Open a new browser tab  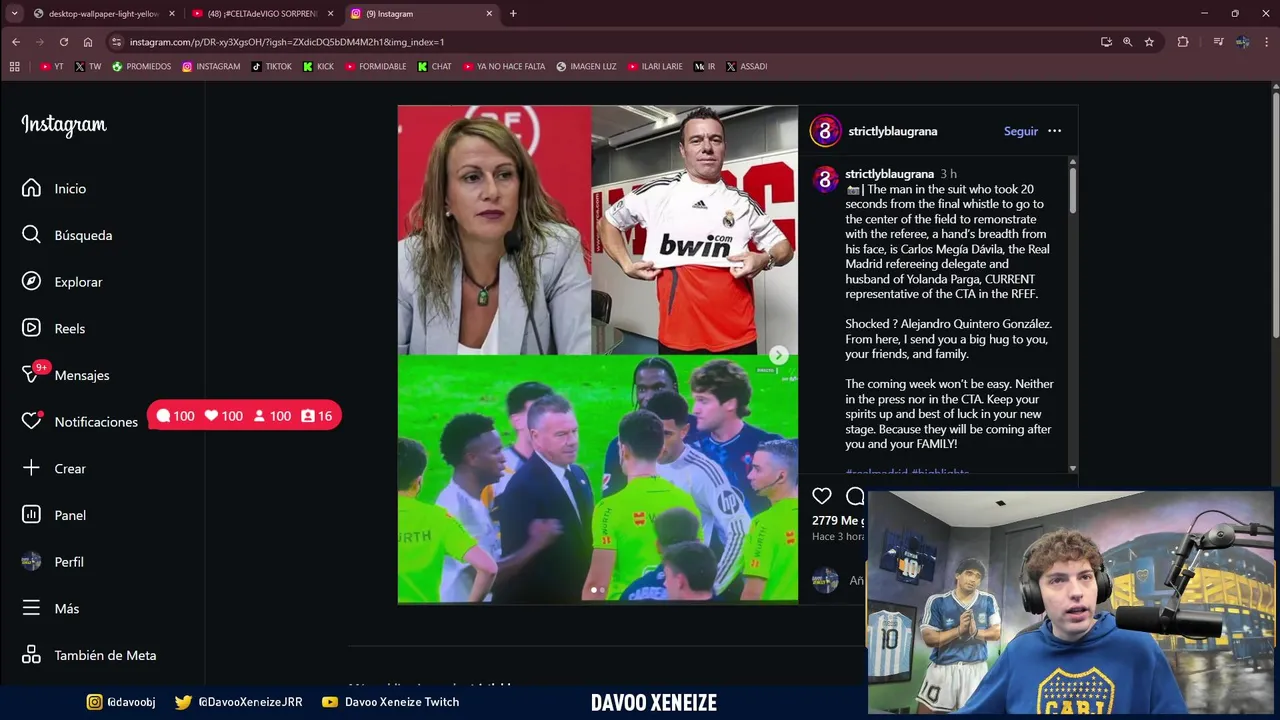513,14
